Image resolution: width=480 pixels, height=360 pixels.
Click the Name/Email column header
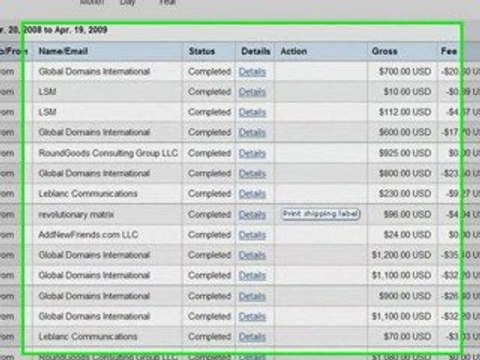tap(63, 51)
